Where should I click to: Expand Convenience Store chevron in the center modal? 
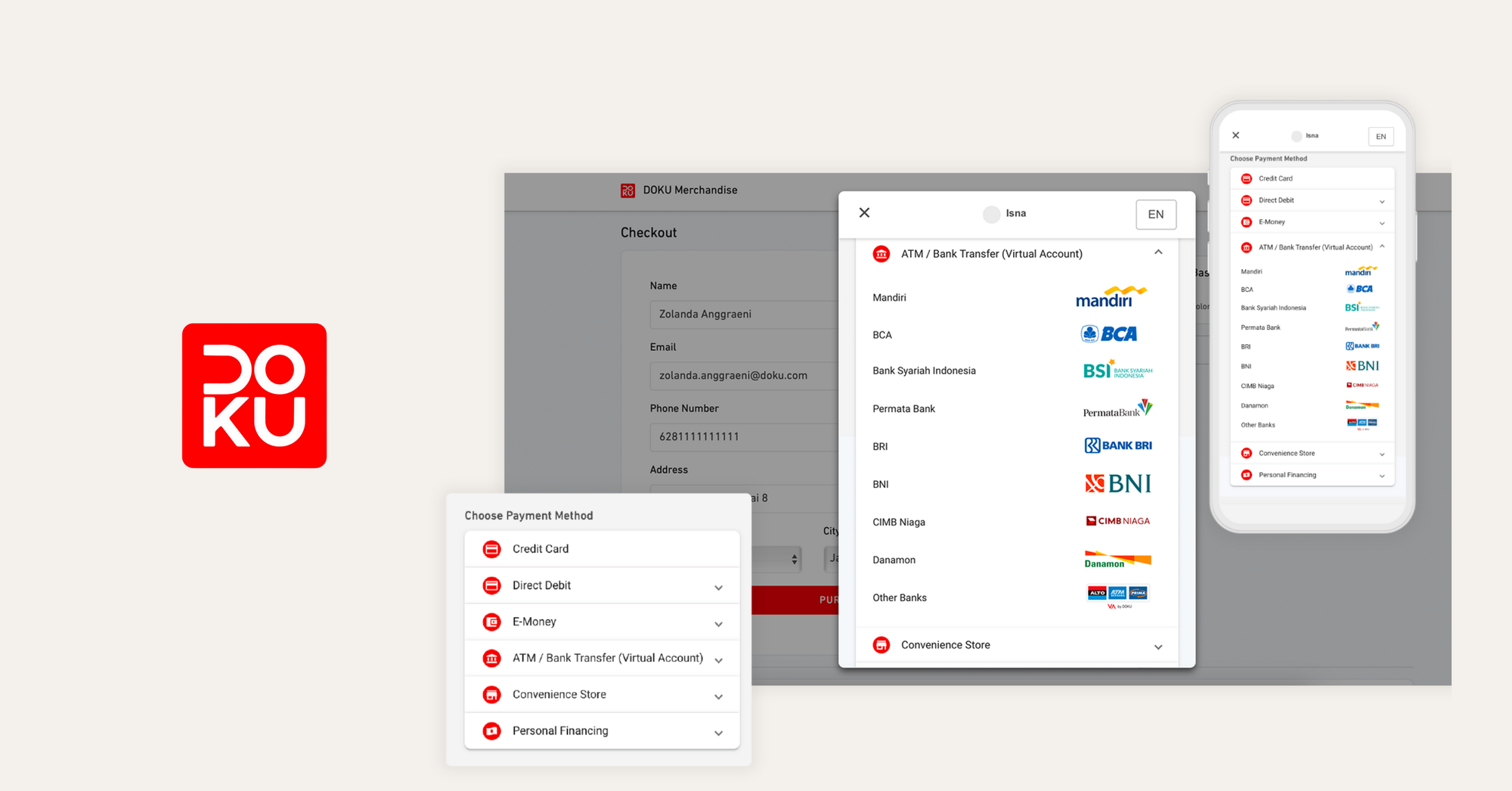[1158, 647]
